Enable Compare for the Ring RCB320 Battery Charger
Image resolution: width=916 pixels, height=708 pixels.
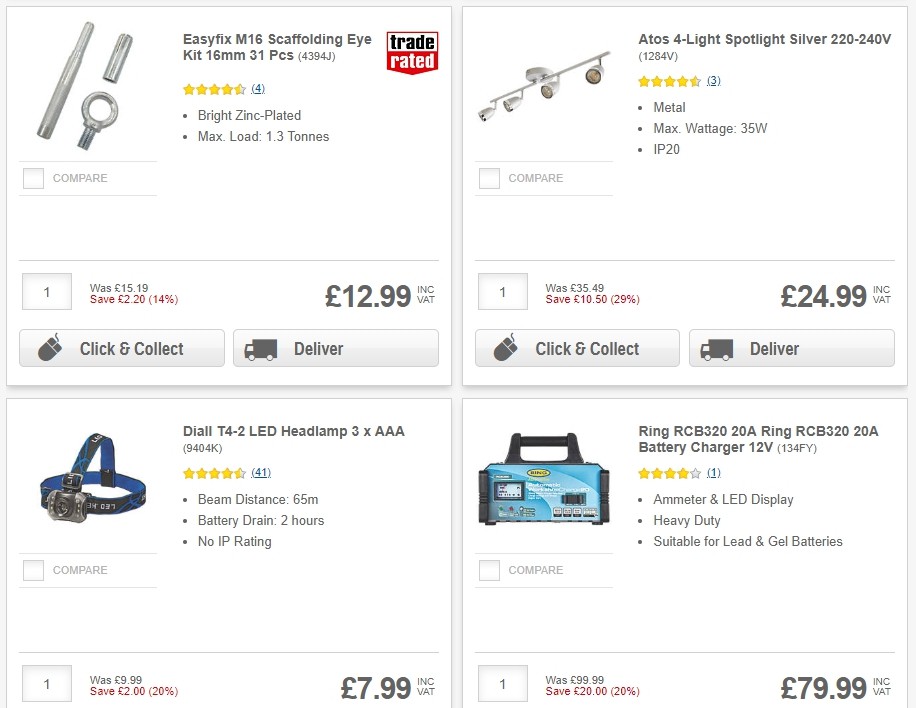489,571
